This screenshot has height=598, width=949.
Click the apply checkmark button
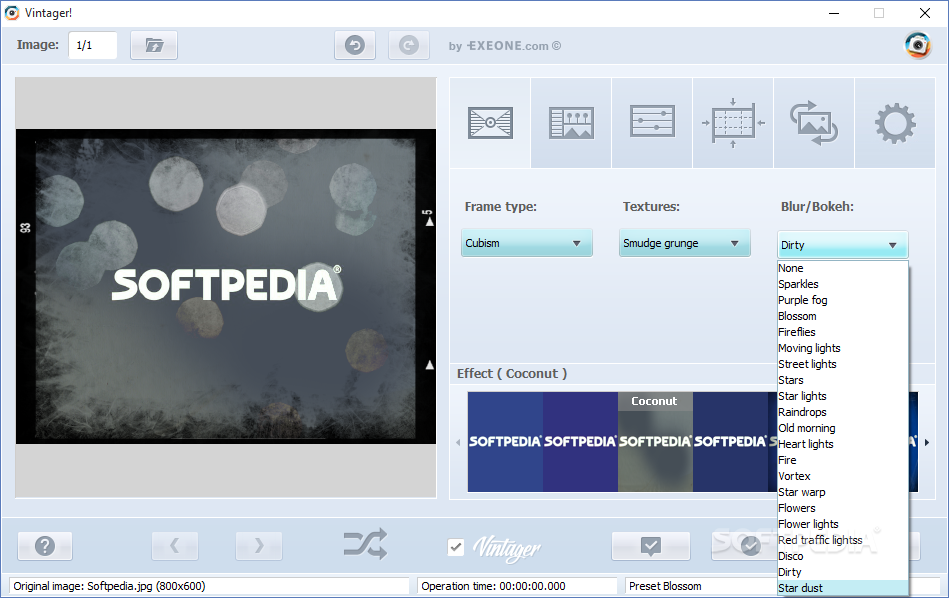pyautogui.click(x=651, y=546)
